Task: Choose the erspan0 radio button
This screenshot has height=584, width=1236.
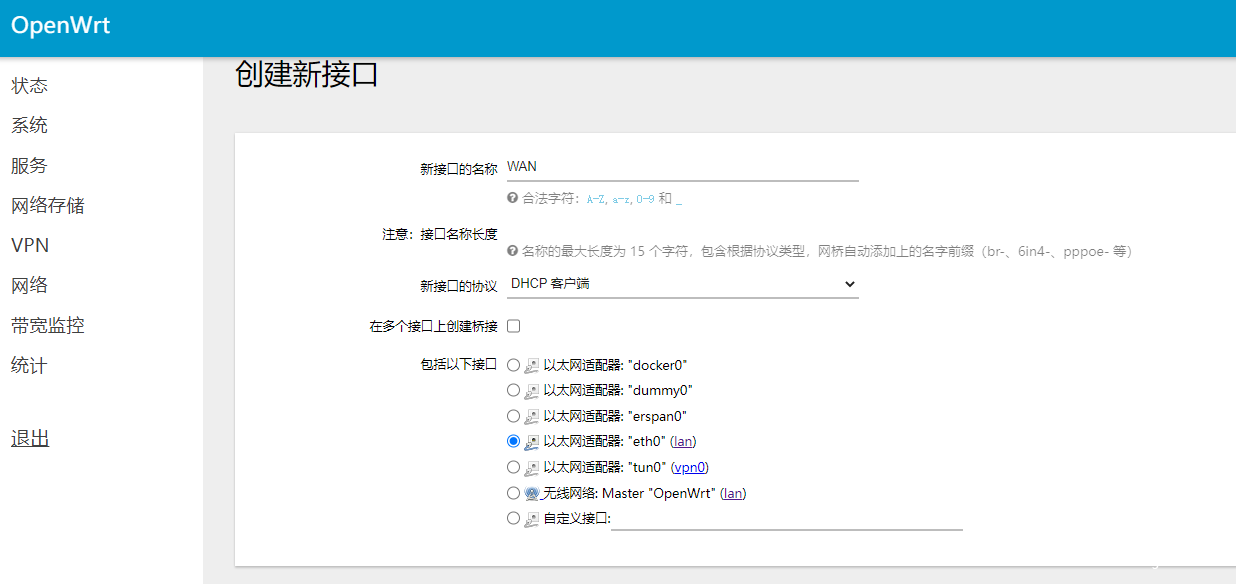Action: [x=514, y=416]
